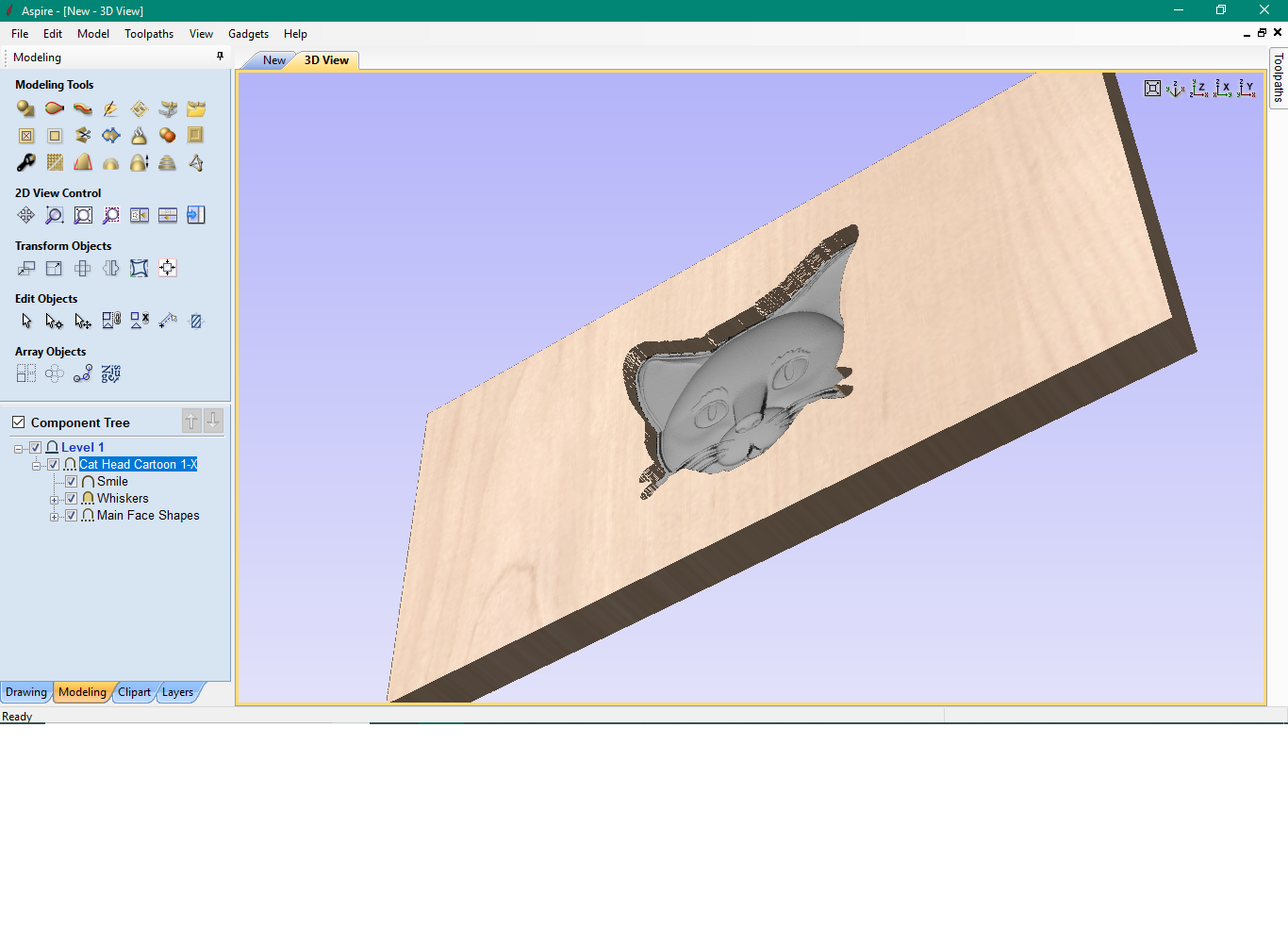Uncheck the Smile component checkbox
The image size is (1288, 943).
(x=71, y=482)
